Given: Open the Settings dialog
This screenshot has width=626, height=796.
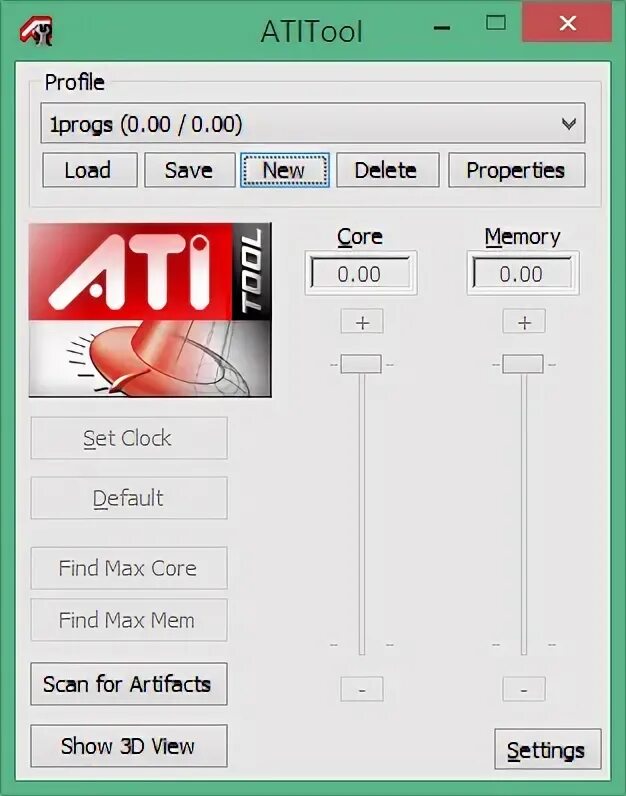Looking at the screenshot, I should coord(548,749).
